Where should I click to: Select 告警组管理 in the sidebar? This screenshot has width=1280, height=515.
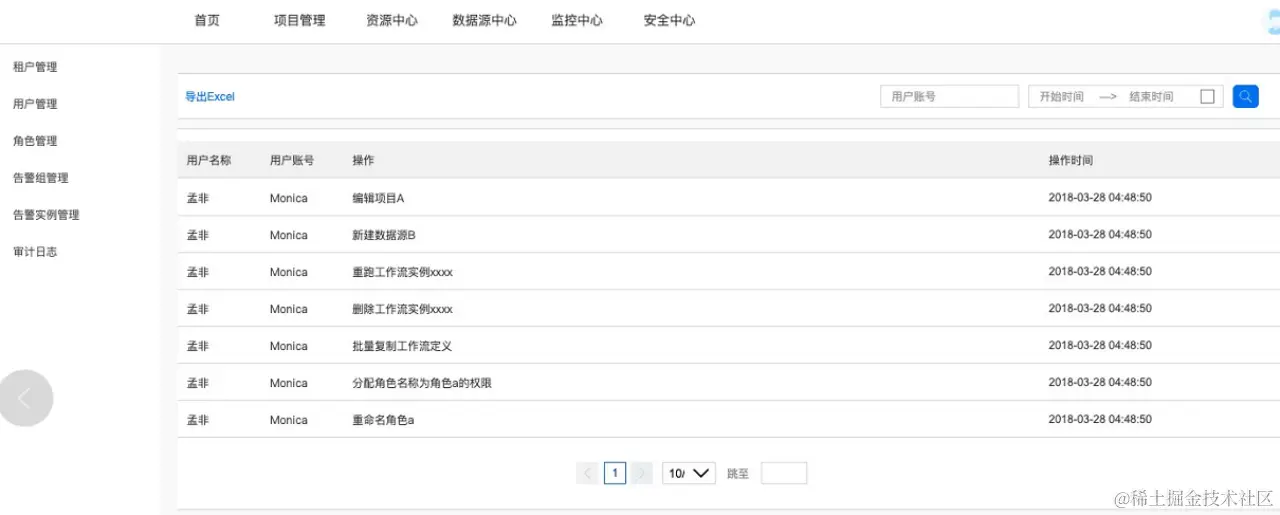tap(40, 178)
